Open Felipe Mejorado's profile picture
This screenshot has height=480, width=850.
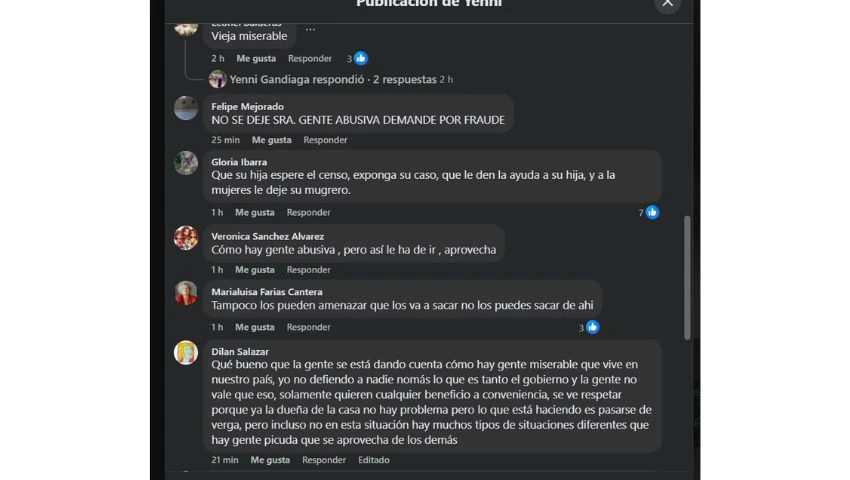pyautogui.click(x=186, y=108)
